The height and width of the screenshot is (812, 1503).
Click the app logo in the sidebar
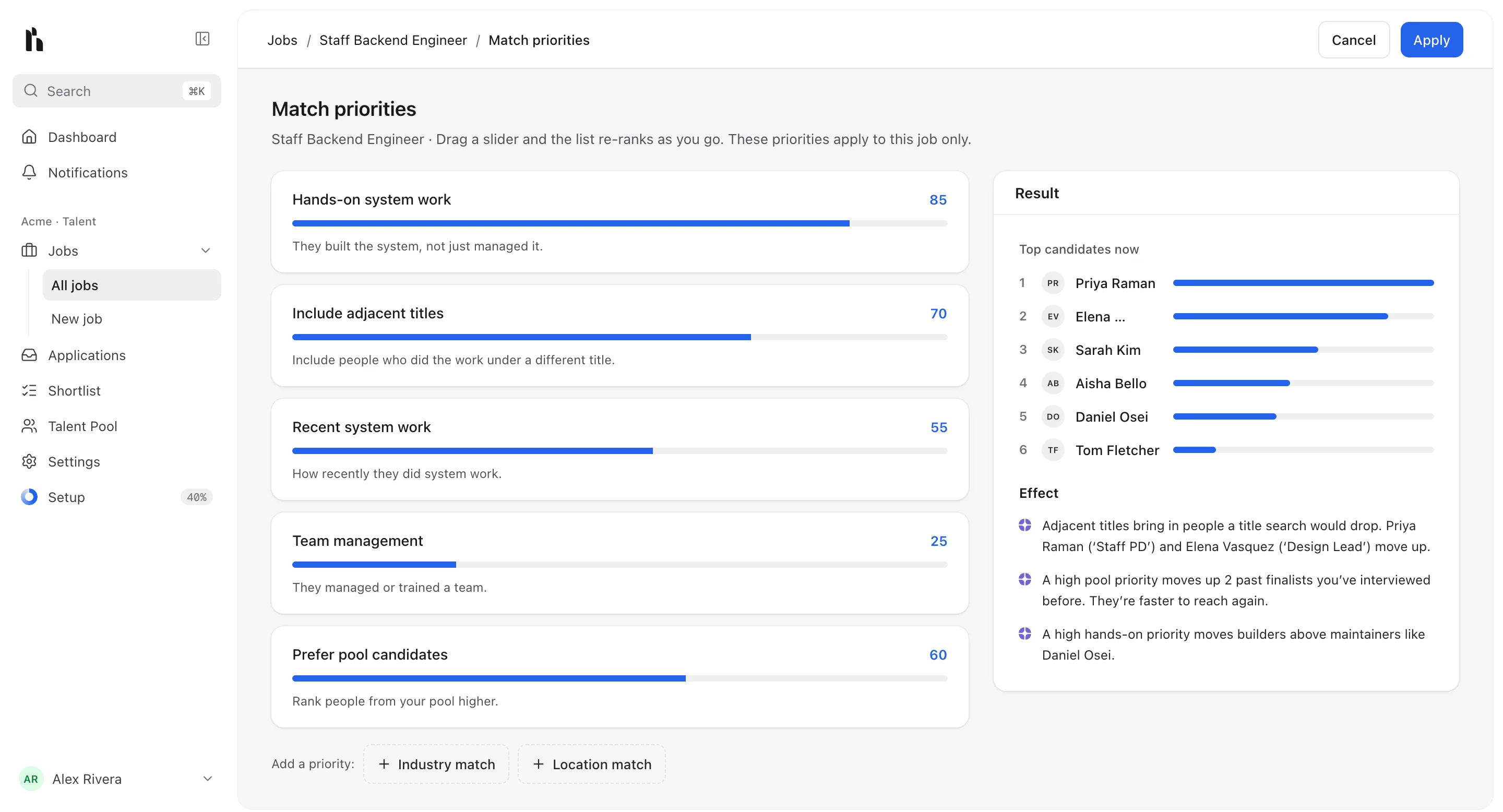pos(34,39)
